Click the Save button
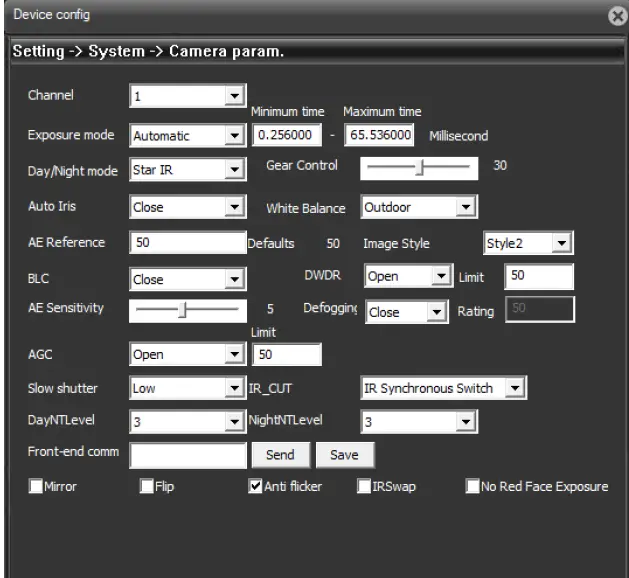Screen dimensions: 629x578 tap(345, 455)
